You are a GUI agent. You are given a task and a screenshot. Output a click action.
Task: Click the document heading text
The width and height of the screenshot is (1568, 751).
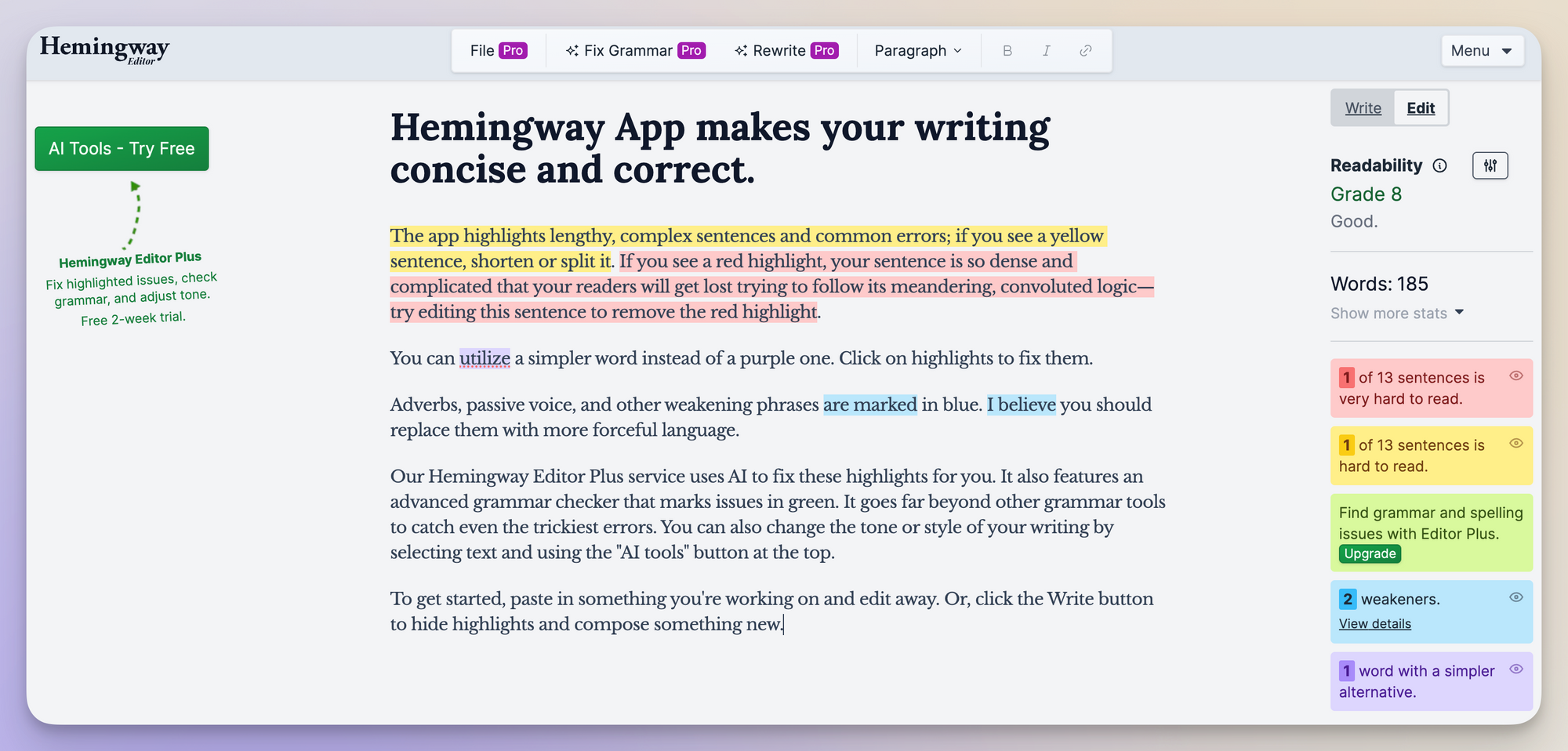[720, 148]
